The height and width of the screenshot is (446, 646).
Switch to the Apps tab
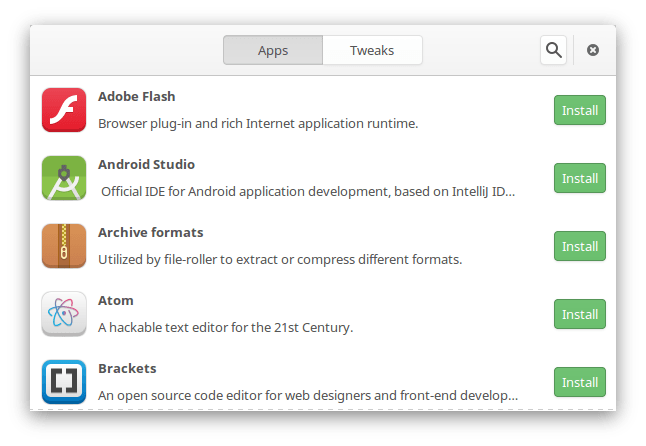click(x=273, y=50)
